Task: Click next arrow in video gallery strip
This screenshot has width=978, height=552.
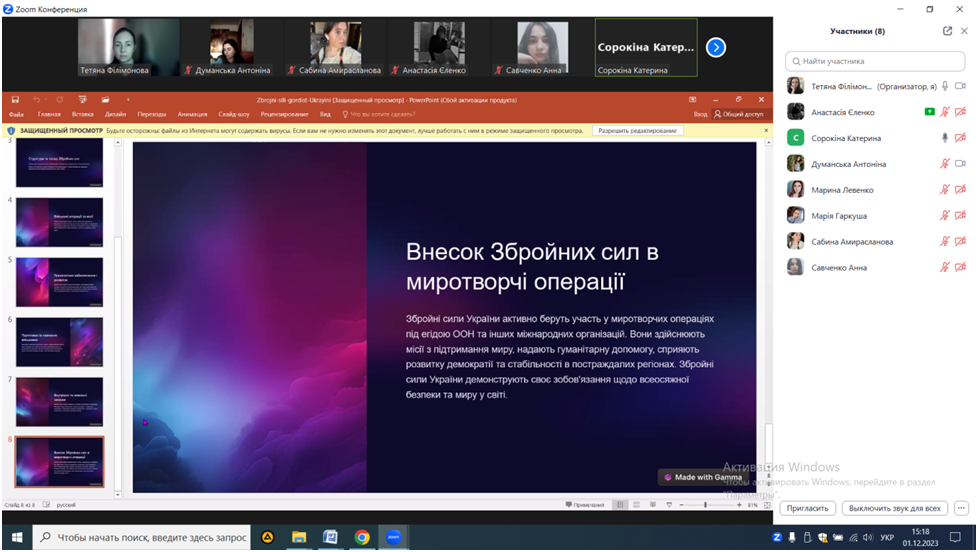Action: pyautogui.click(x=716, y=47)
